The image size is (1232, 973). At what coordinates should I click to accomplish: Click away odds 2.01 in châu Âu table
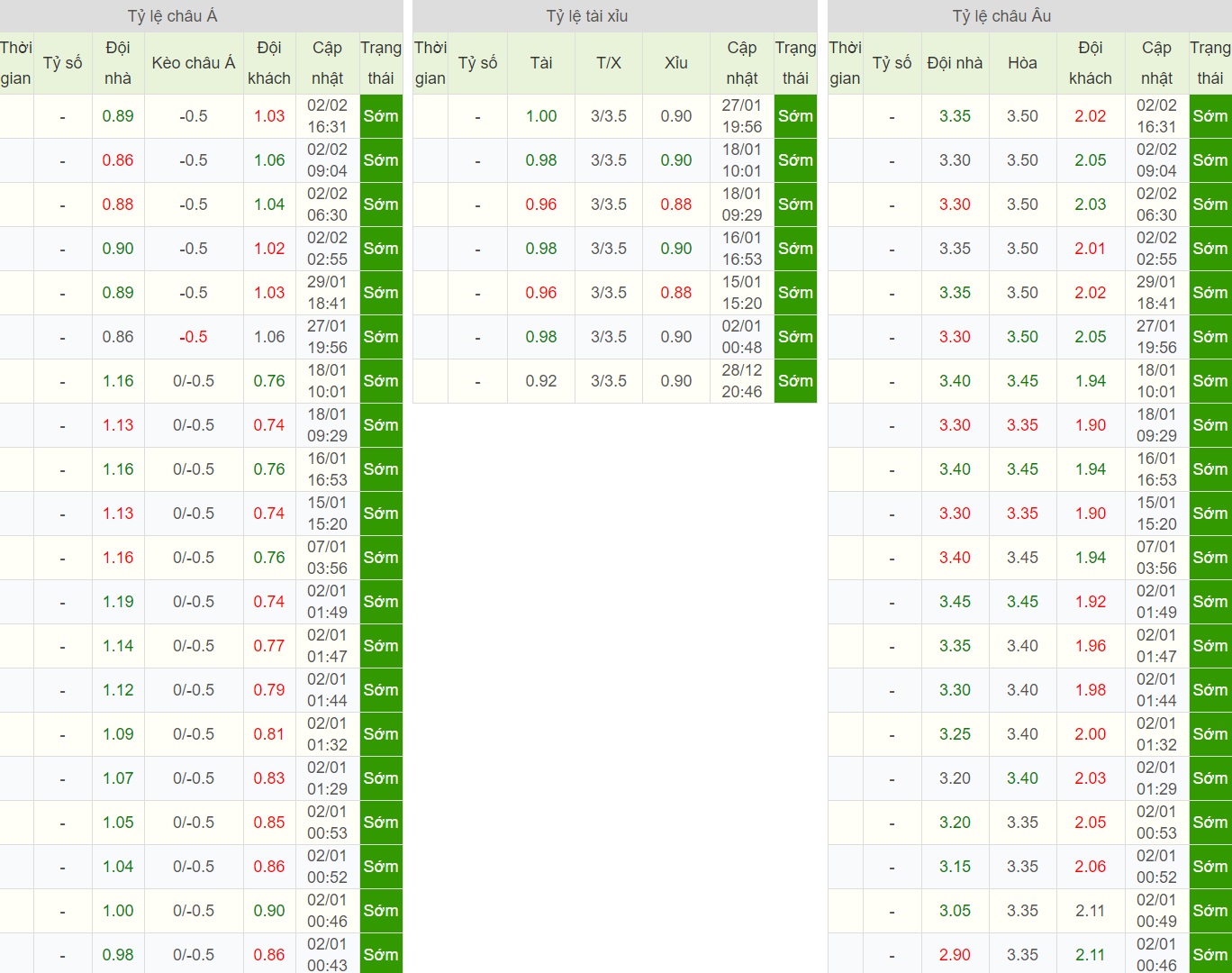click(x=1091, y=249)
